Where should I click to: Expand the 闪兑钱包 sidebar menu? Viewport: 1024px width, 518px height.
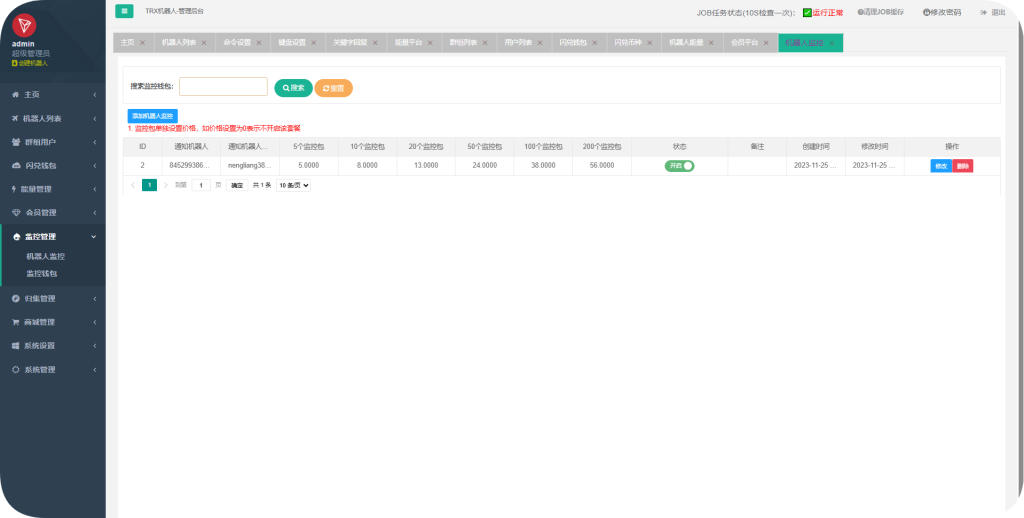(53, 166)
